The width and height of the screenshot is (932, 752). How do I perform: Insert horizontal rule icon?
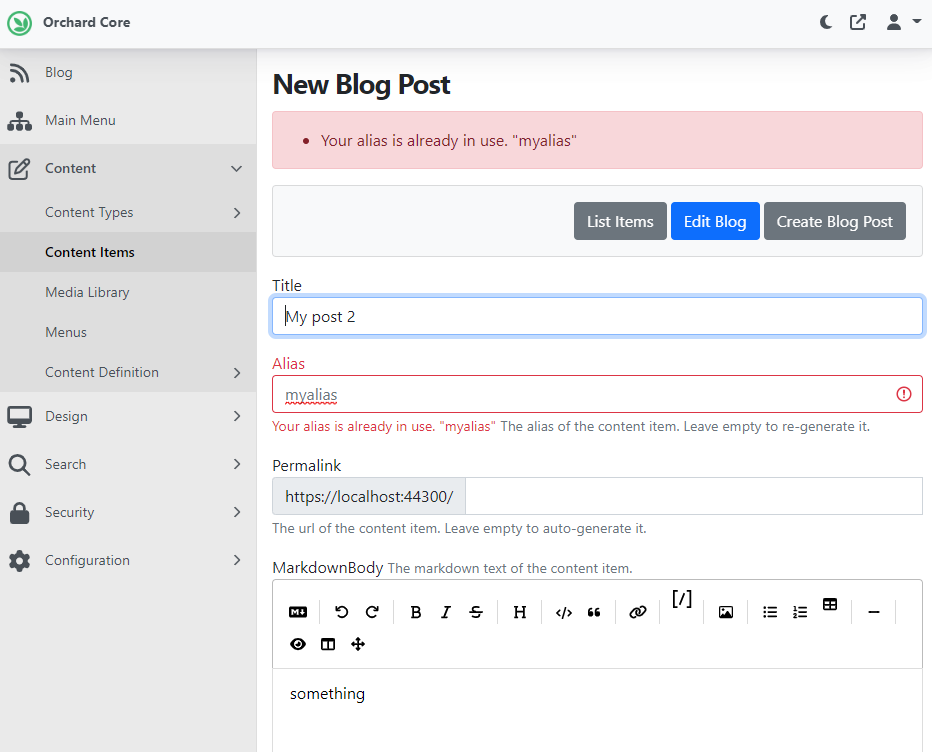pyautogui.click(x=874, y=612)
